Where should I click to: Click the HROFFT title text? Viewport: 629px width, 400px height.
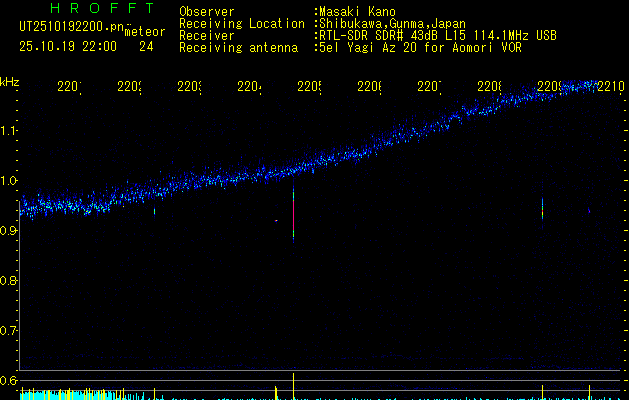pyautogui.click(x=102, y=10)
